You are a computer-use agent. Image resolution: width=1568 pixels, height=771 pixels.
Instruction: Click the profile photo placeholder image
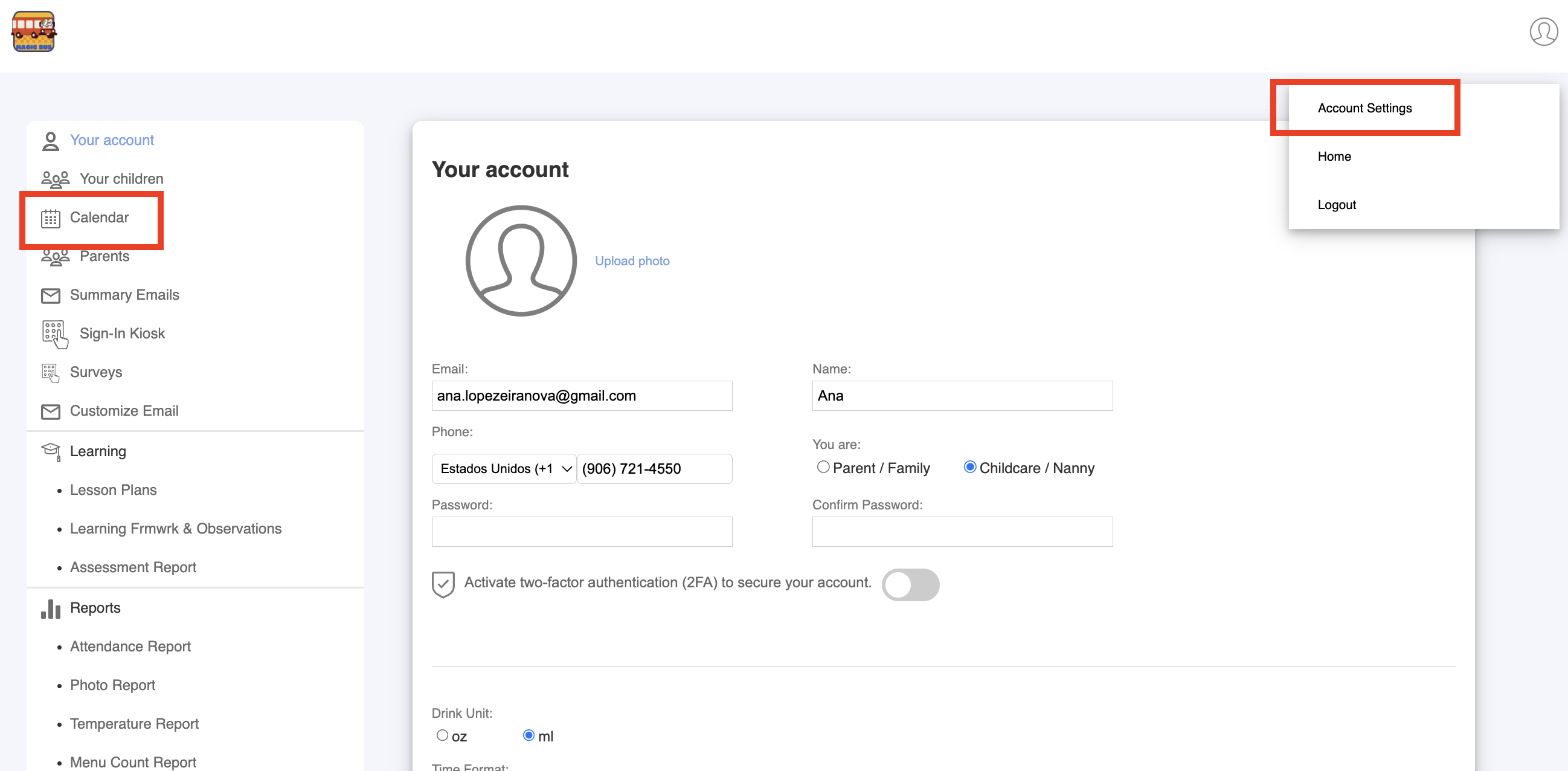coord(521,260)
